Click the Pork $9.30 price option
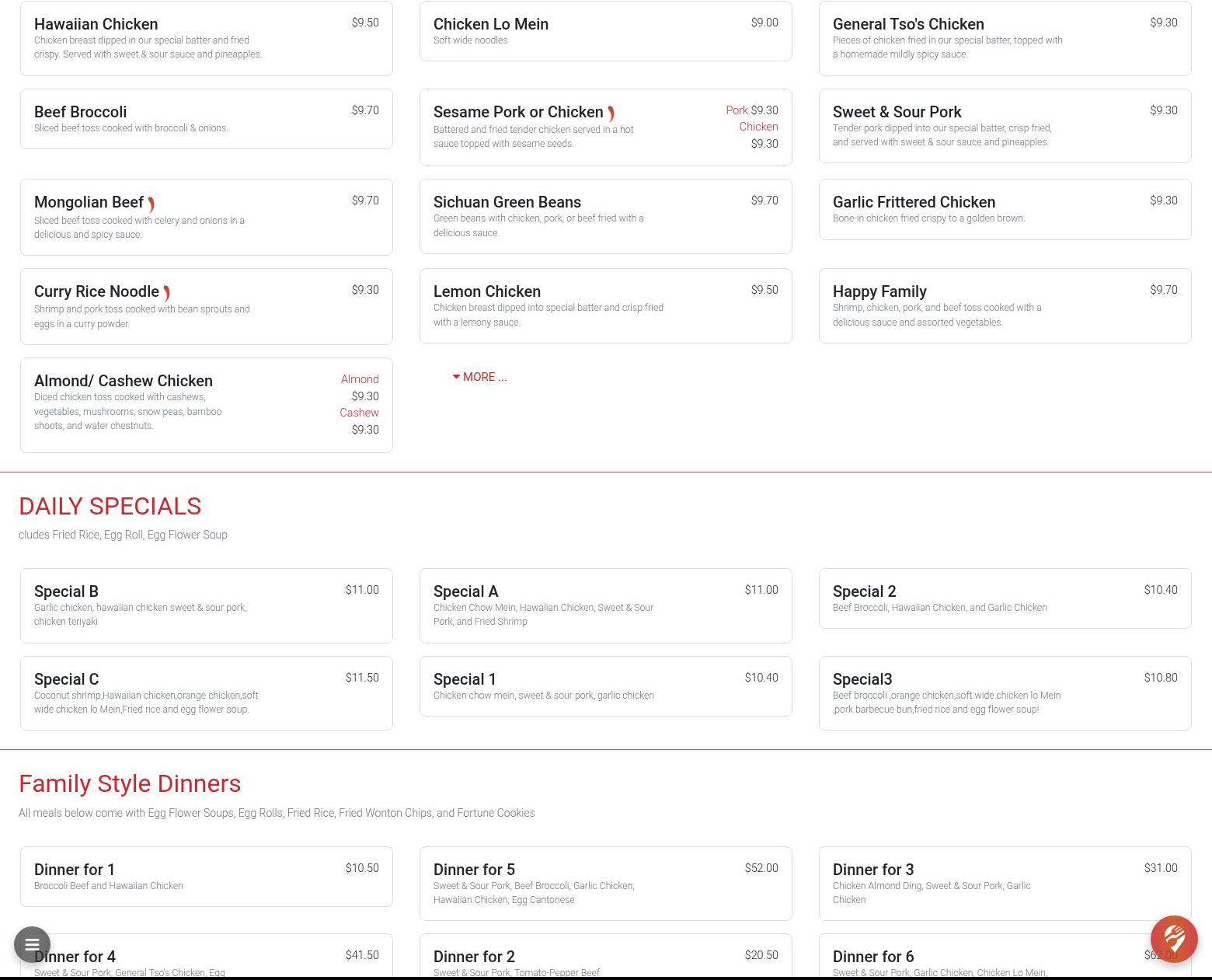 (x=752, y=110)
